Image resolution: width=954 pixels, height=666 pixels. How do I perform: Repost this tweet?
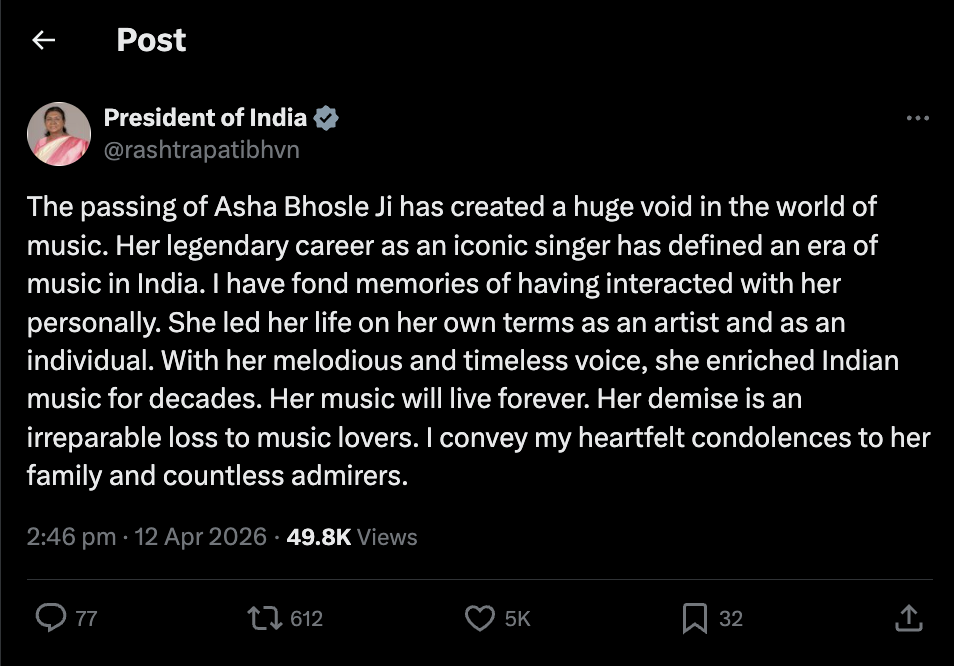265,618
